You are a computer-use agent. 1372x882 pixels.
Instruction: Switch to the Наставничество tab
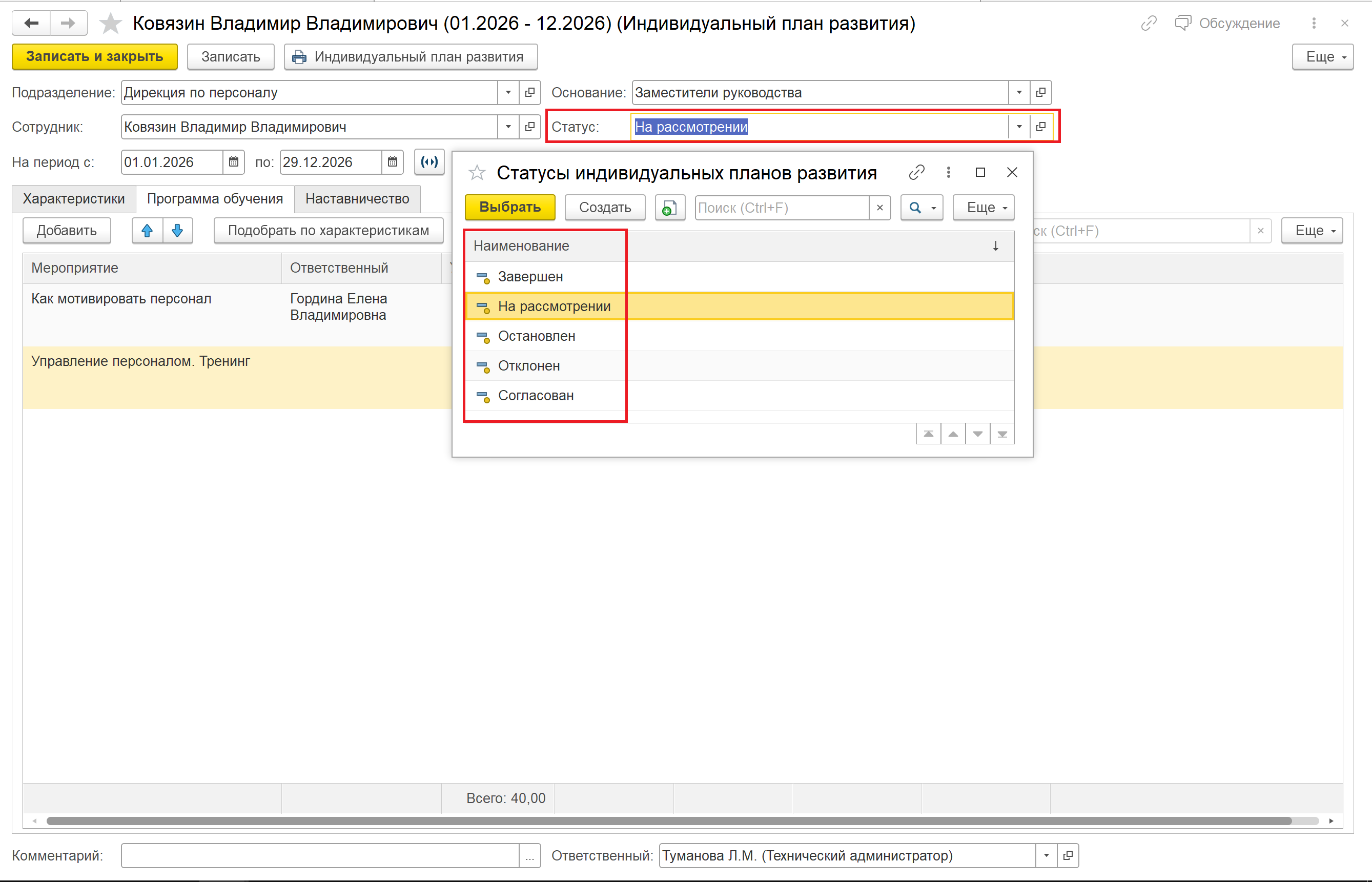click(x=357, y=199)
